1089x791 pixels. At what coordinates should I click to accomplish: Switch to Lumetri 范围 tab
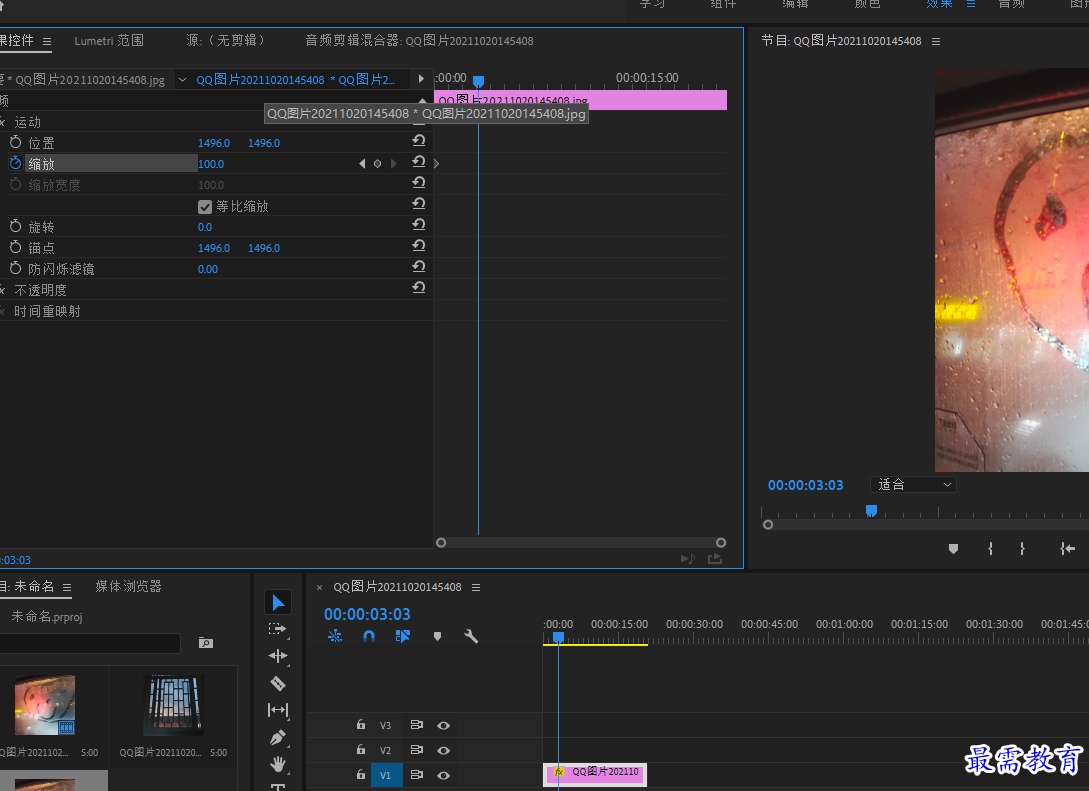tap(109, 41)
